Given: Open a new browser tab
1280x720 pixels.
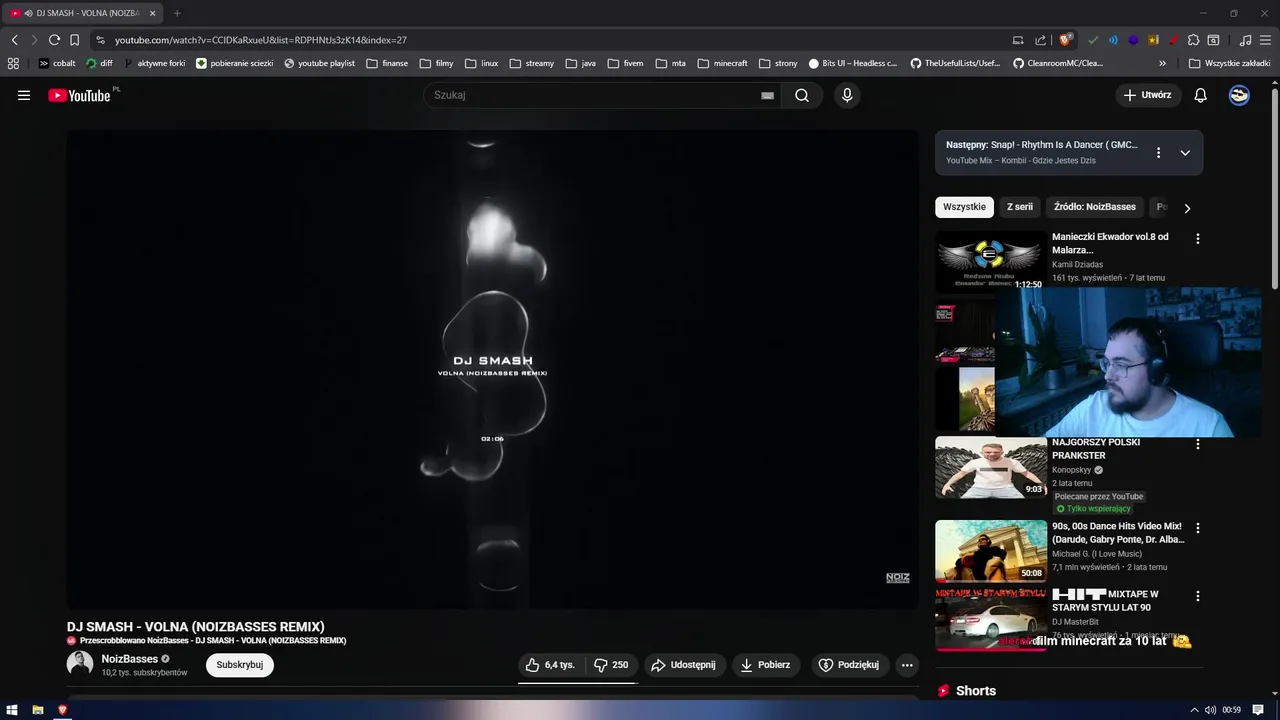Looking at the screenshot, I should pos(177,13).
